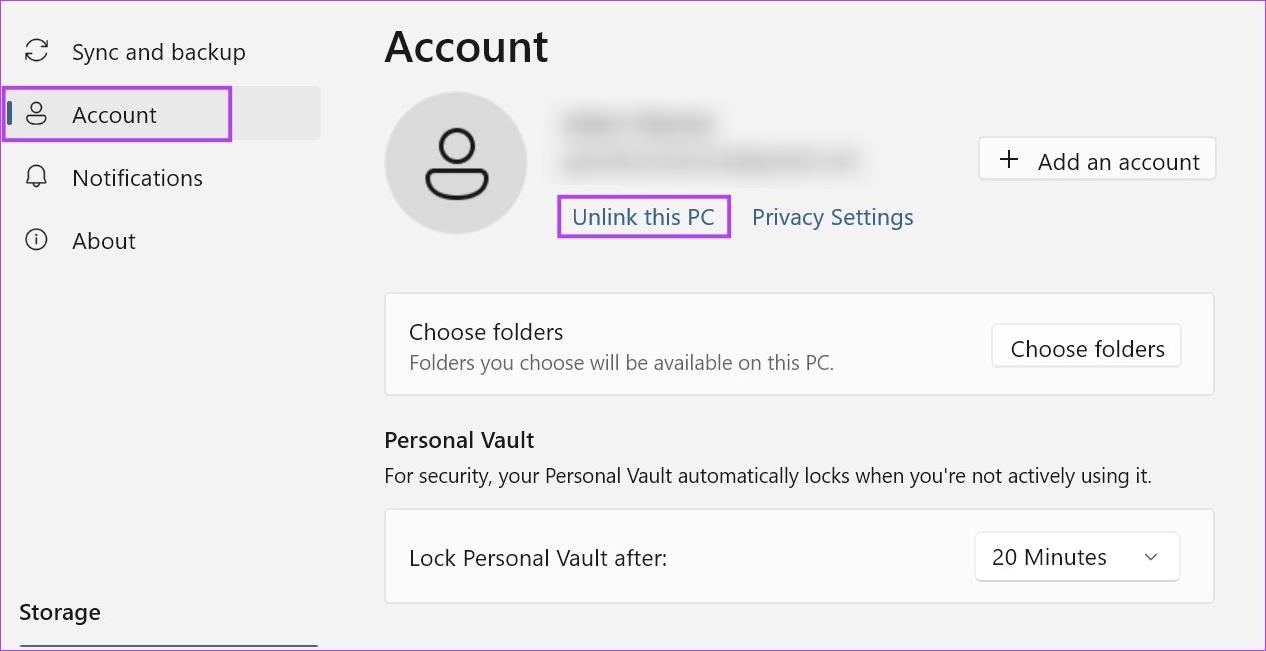
Task: Click the About info icon
Action: tap(37, 240)
